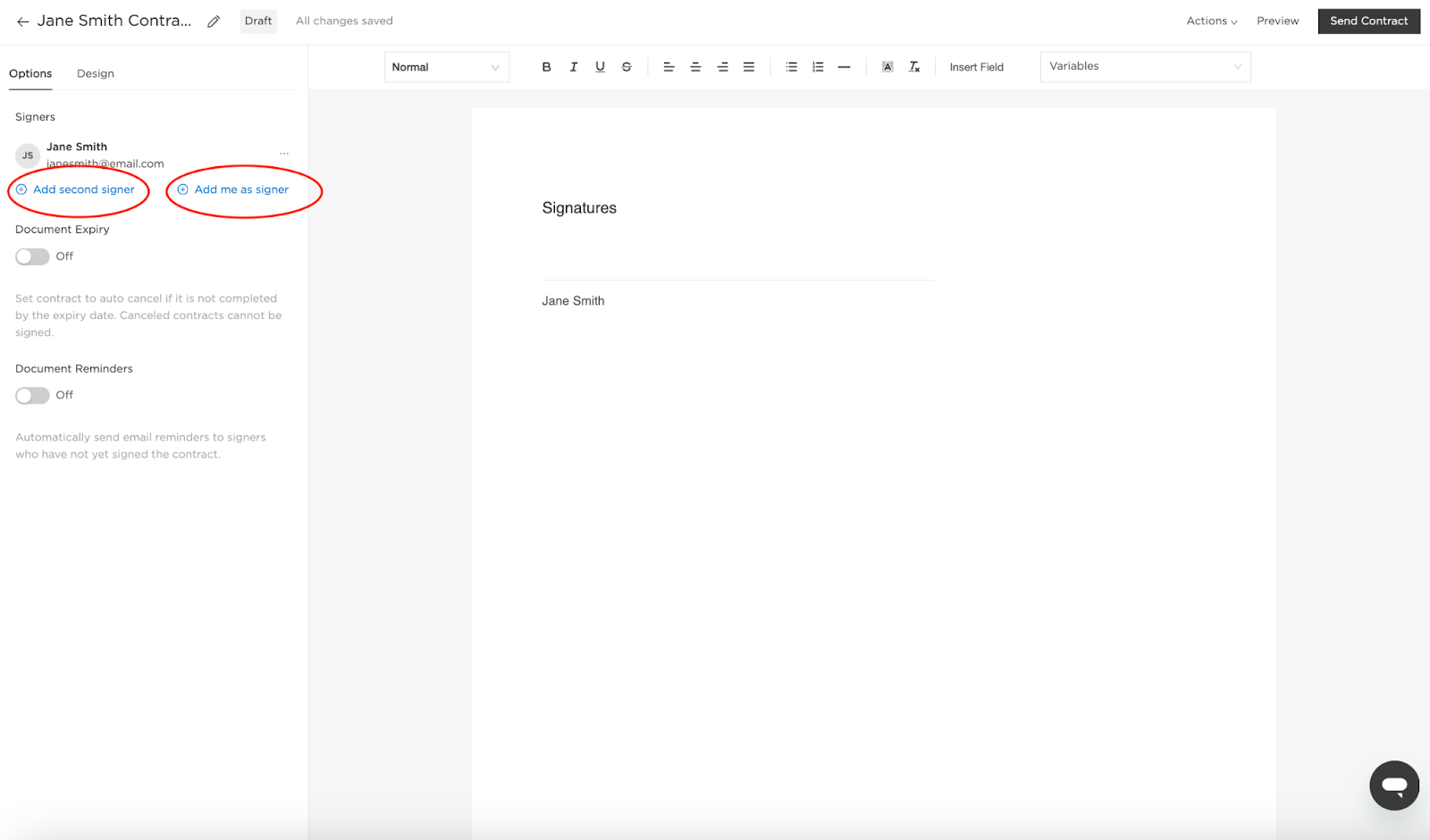Go back using the left arrow

pos(23,21)
